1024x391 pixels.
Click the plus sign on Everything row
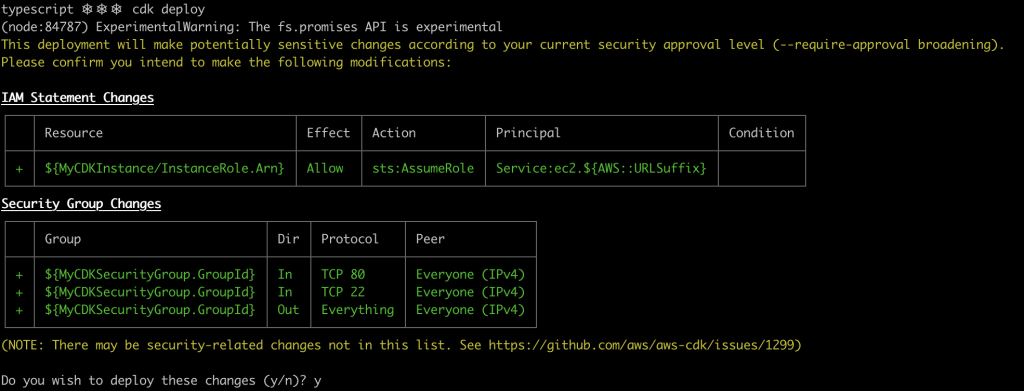(x=19, y=309)
